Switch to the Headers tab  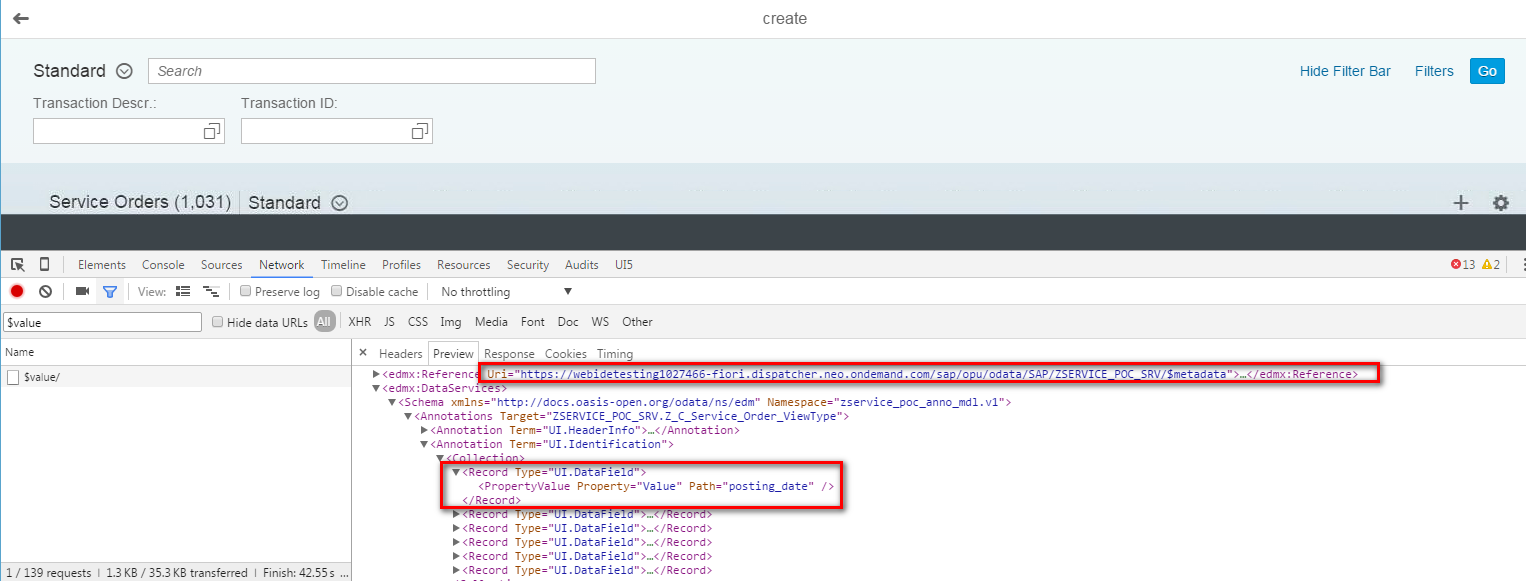(401, 354)
